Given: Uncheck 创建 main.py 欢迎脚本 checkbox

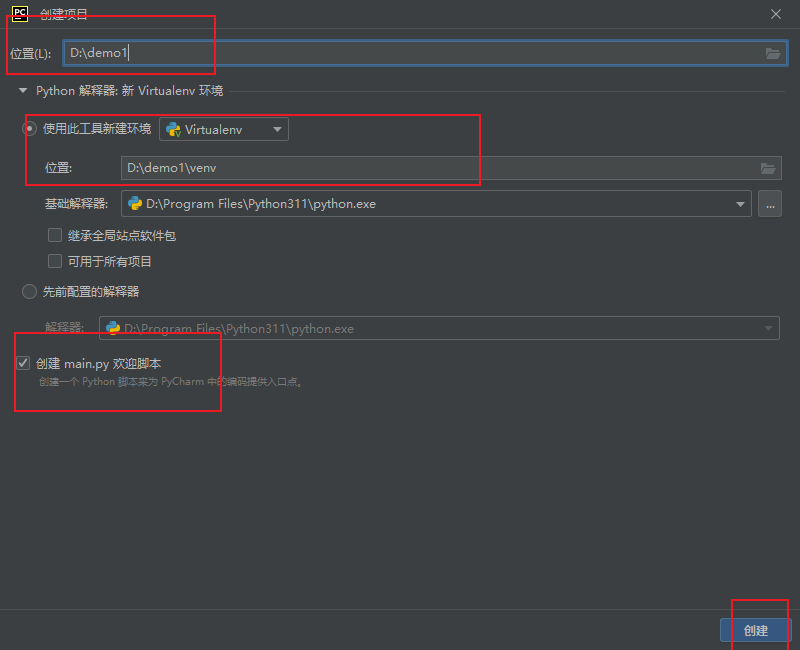Looking at the screenshot, I should pos(23,363).
